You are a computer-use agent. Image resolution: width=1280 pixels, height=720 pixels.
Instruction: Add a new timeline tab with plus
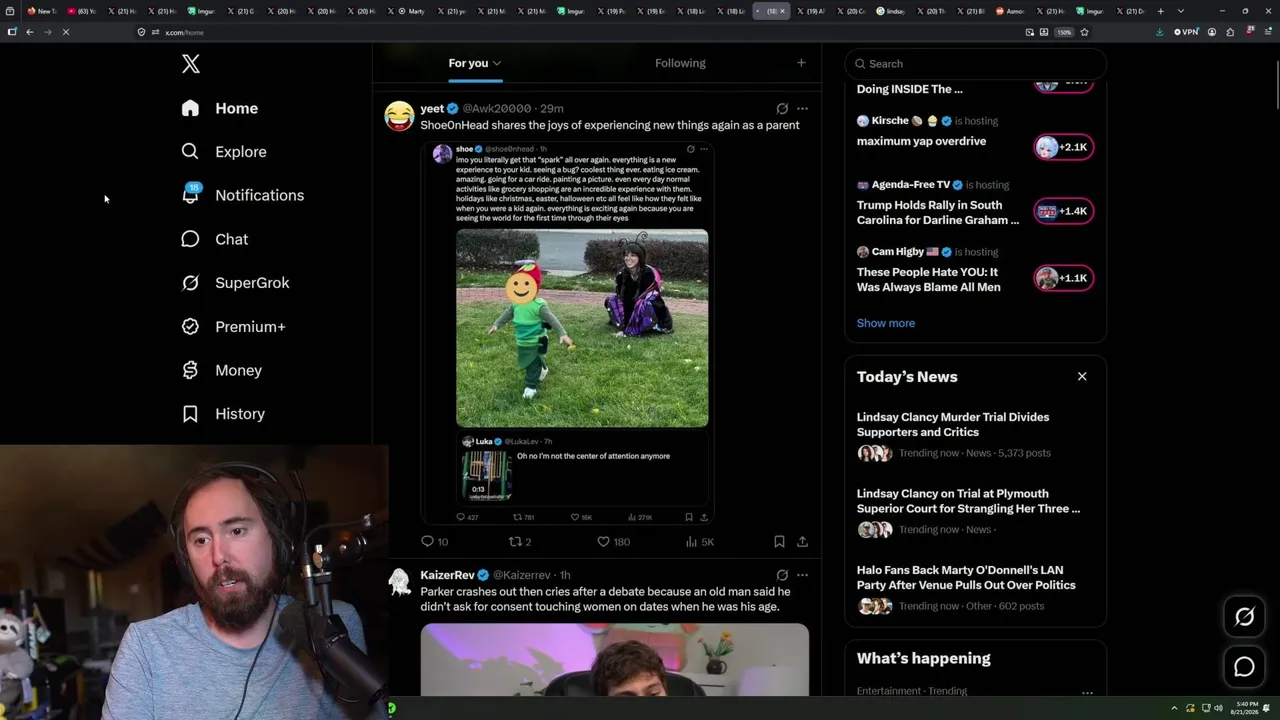click(801, 63)
